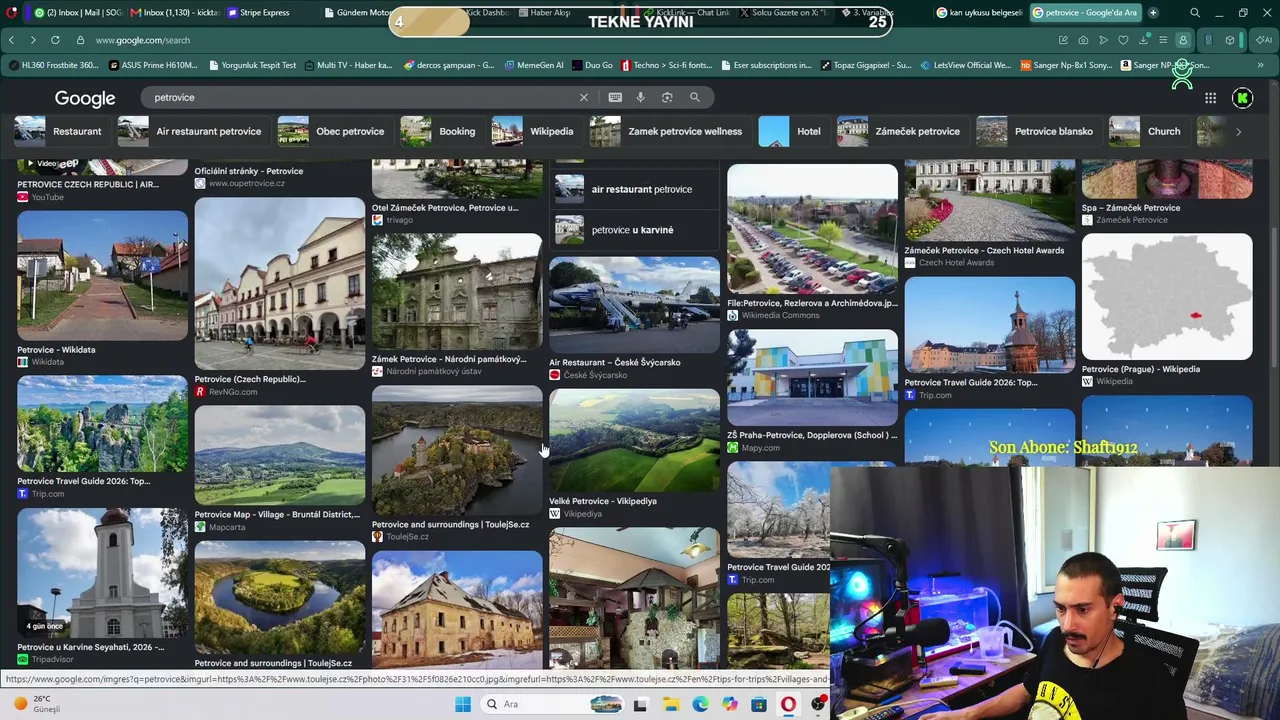Image resolution: width=1280 pixels, height=720 pixels.
Task: Select the petrovice u karviné suggestion
Action: 634,230
